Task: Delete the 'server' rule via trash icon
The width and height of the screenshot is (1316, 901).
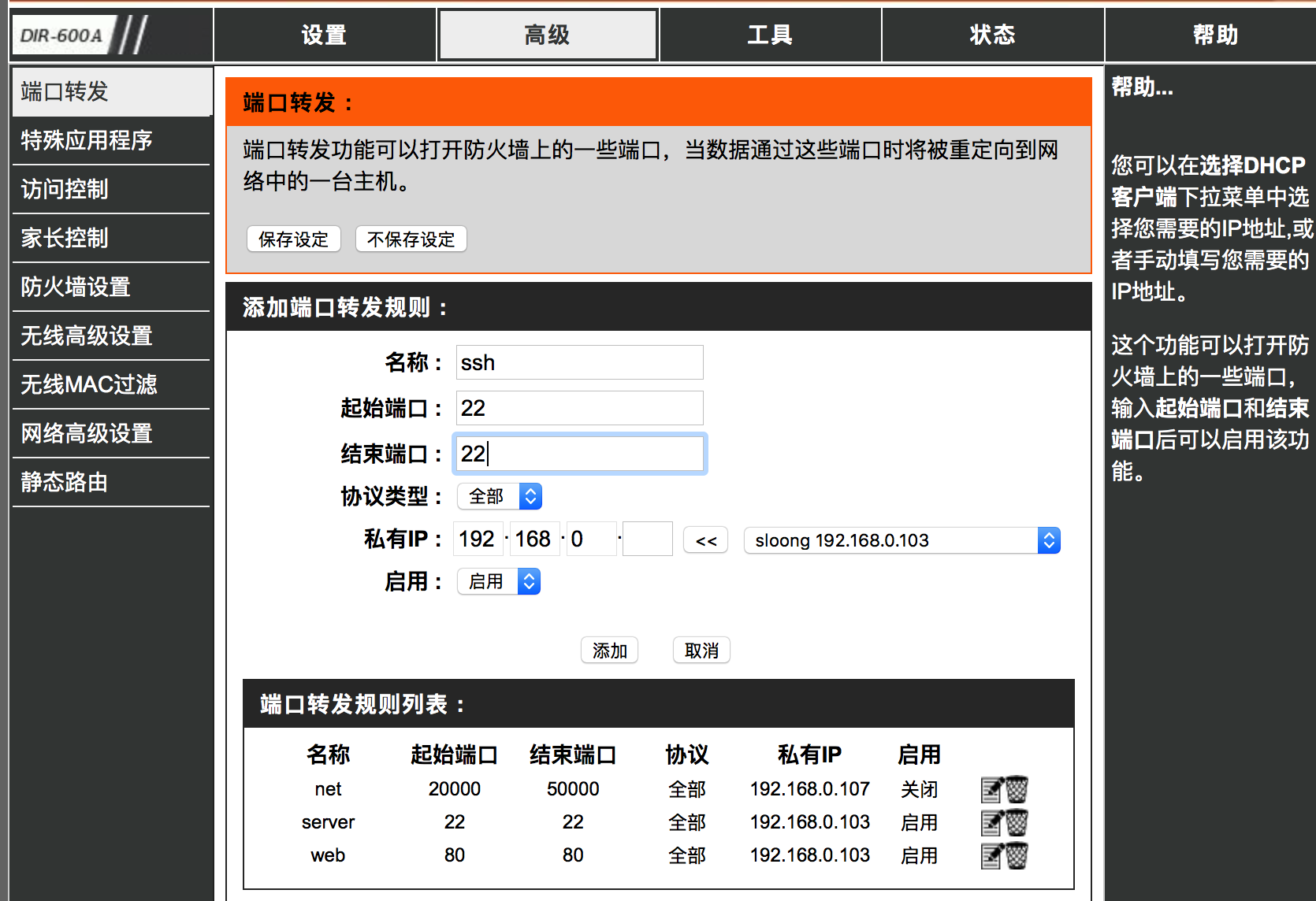Action: pyautogui.click(x=1017, y=822)
